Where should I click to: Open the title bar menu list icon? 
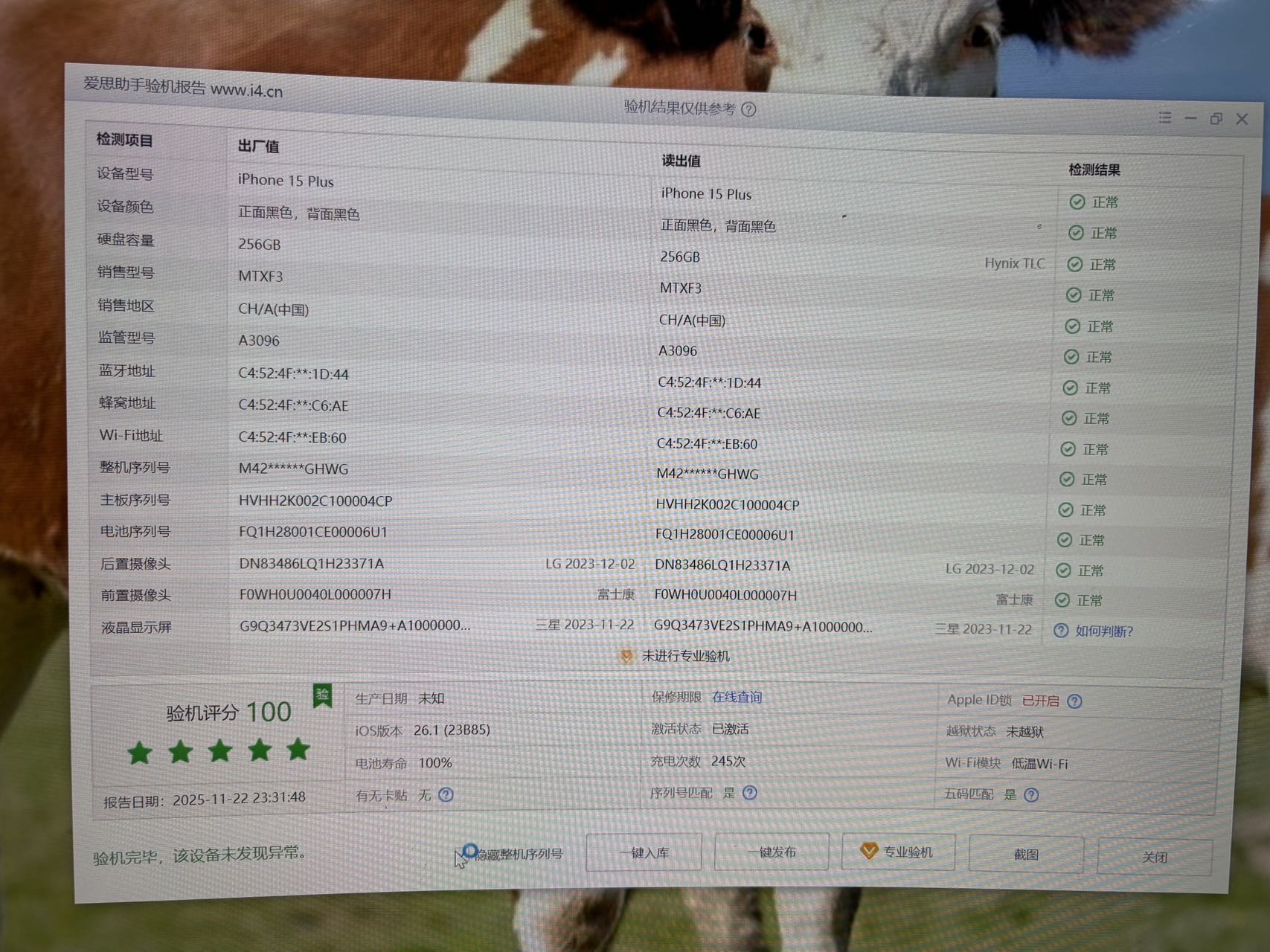1165,118
